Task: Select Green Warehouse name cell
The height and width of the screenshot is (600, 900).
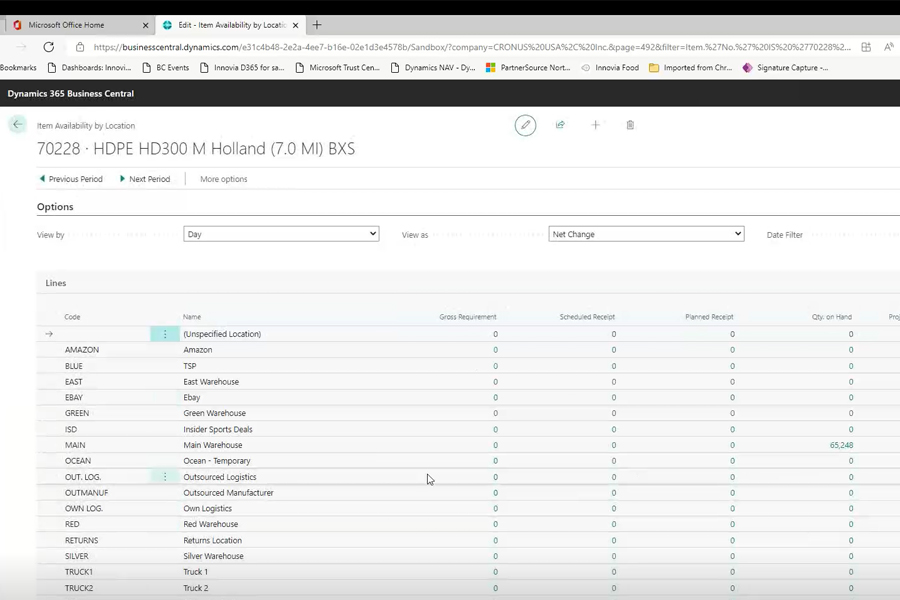Action: click(215, 413)
